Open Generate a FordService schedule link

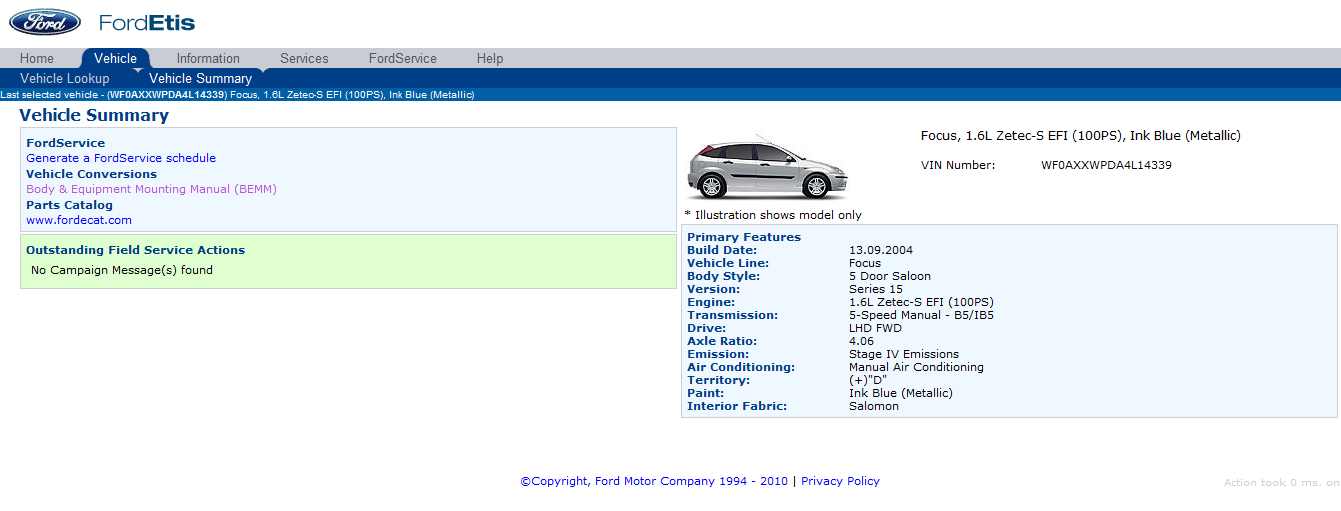click(121, 158)
